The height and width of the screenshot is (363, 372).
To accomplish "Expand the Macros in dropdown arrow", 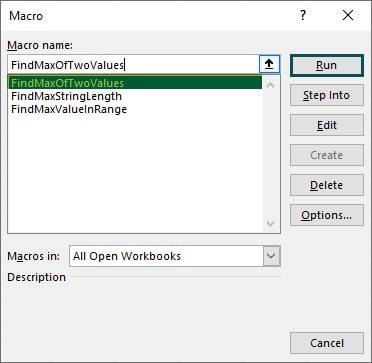I will click(271, 256).
